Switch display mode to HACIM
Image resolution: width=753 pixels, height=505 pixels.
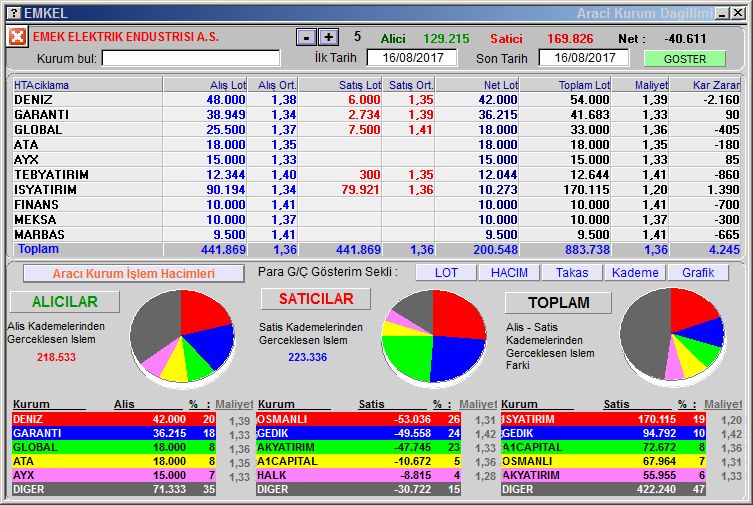(x=509, y=273)
